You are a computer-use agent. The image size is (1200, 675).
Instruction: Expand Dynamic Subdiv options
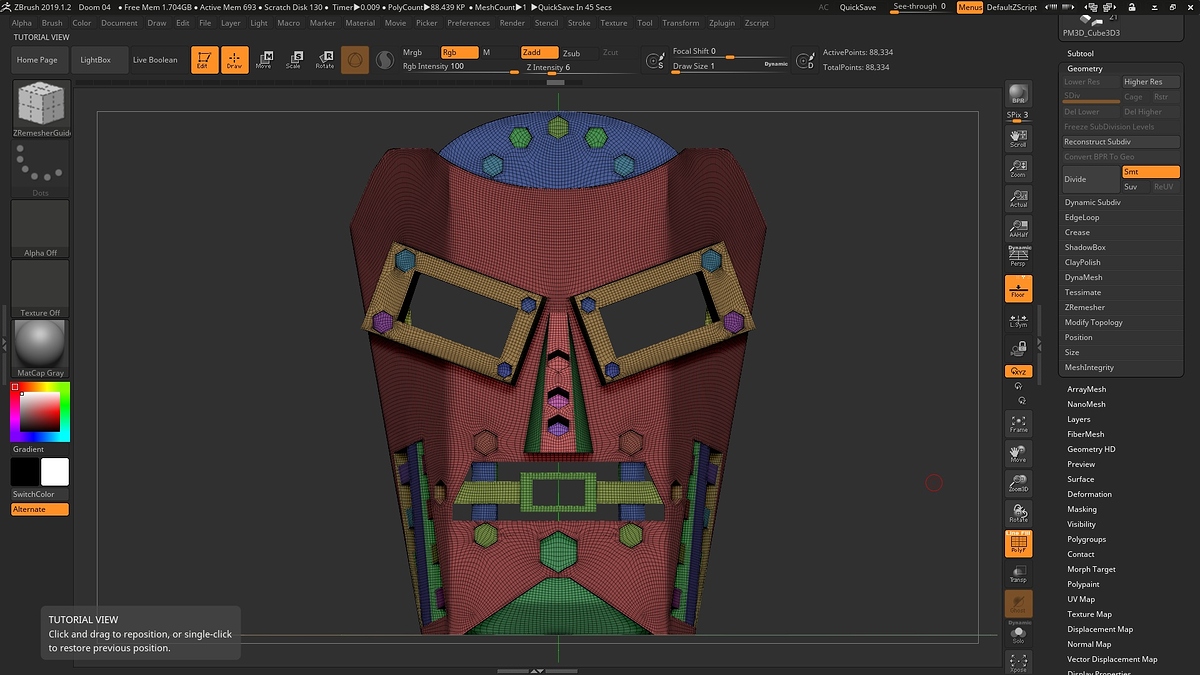point(1093,203)
